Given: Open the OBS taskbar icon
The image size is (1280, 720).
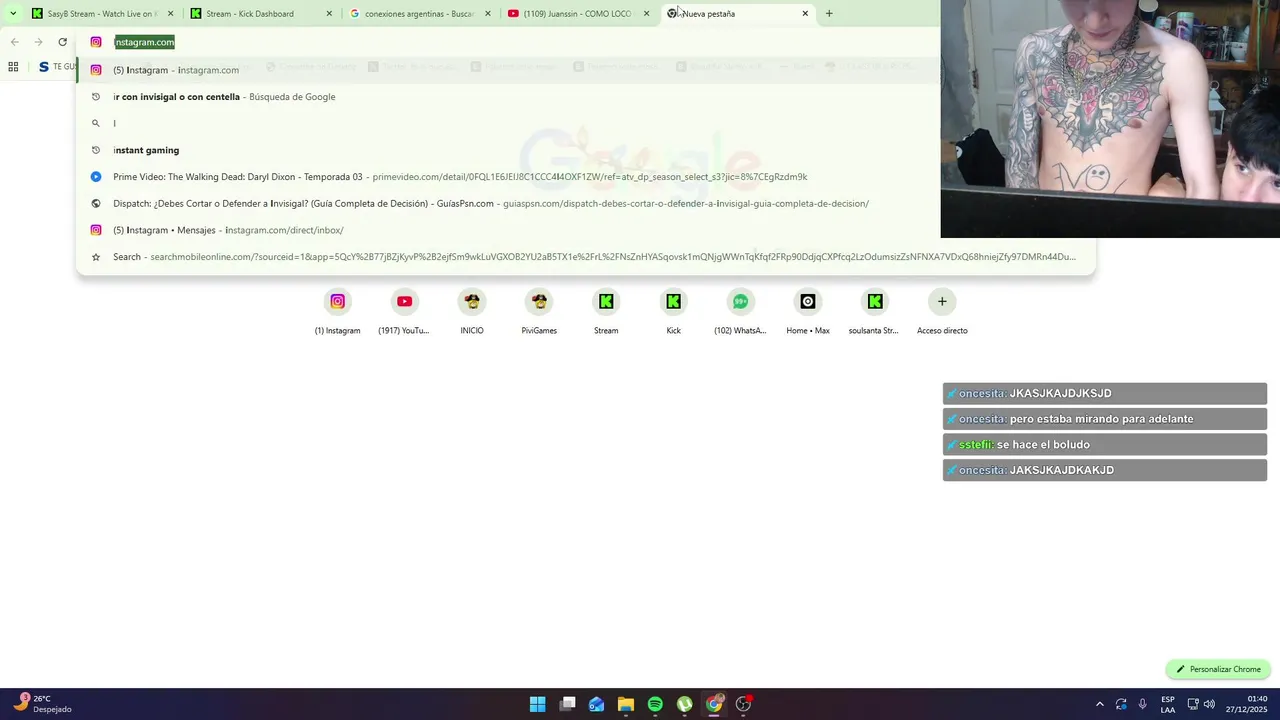Looking at the screenshot, I should point(743,704).
